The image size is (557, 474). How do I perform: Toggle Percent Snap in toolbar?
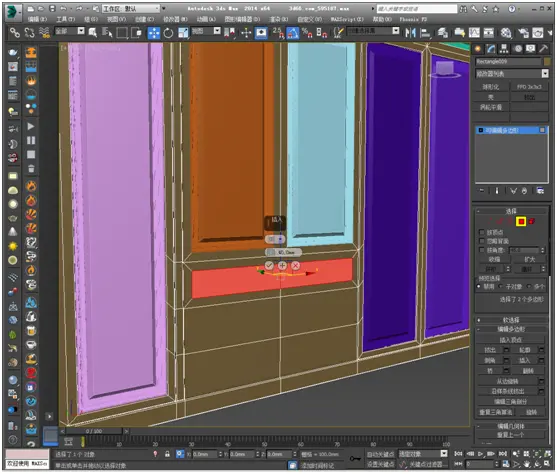tap(307, 33)
